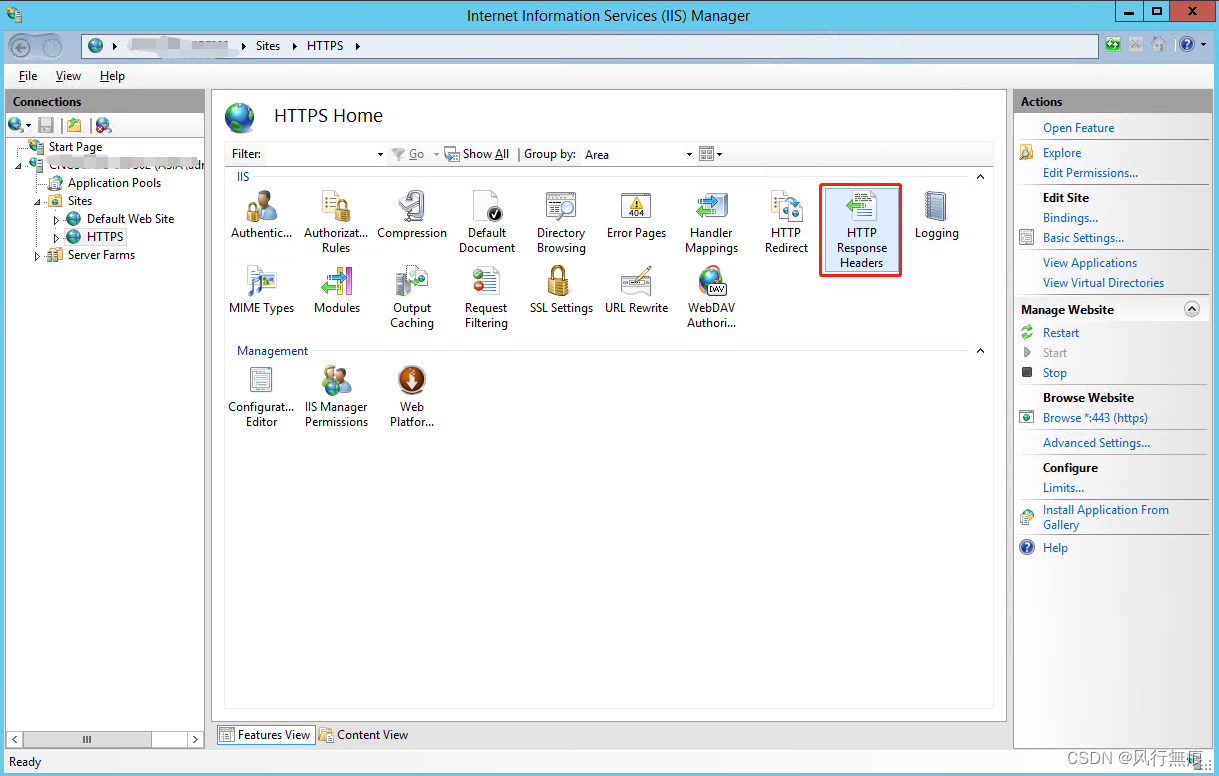Click the delete connection icon in Connections toolbar
This screenshot has height=776, width=1219.
[x=103, y=125]
